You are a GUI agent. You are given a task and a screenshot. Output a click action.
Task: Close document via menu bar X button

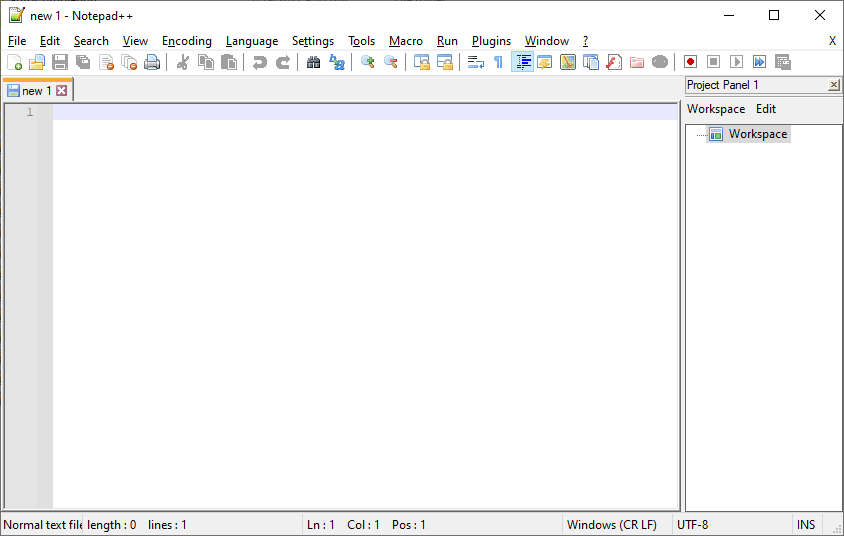(832, 41)
